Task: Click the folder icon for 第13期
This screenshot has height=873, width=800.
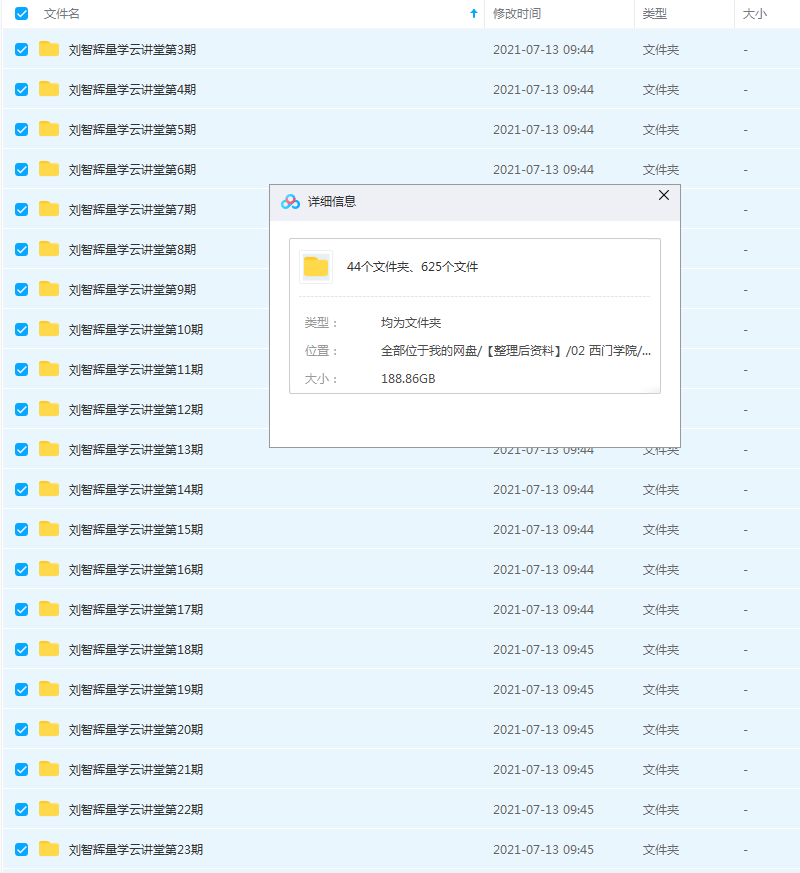Action: click(49, 449)
